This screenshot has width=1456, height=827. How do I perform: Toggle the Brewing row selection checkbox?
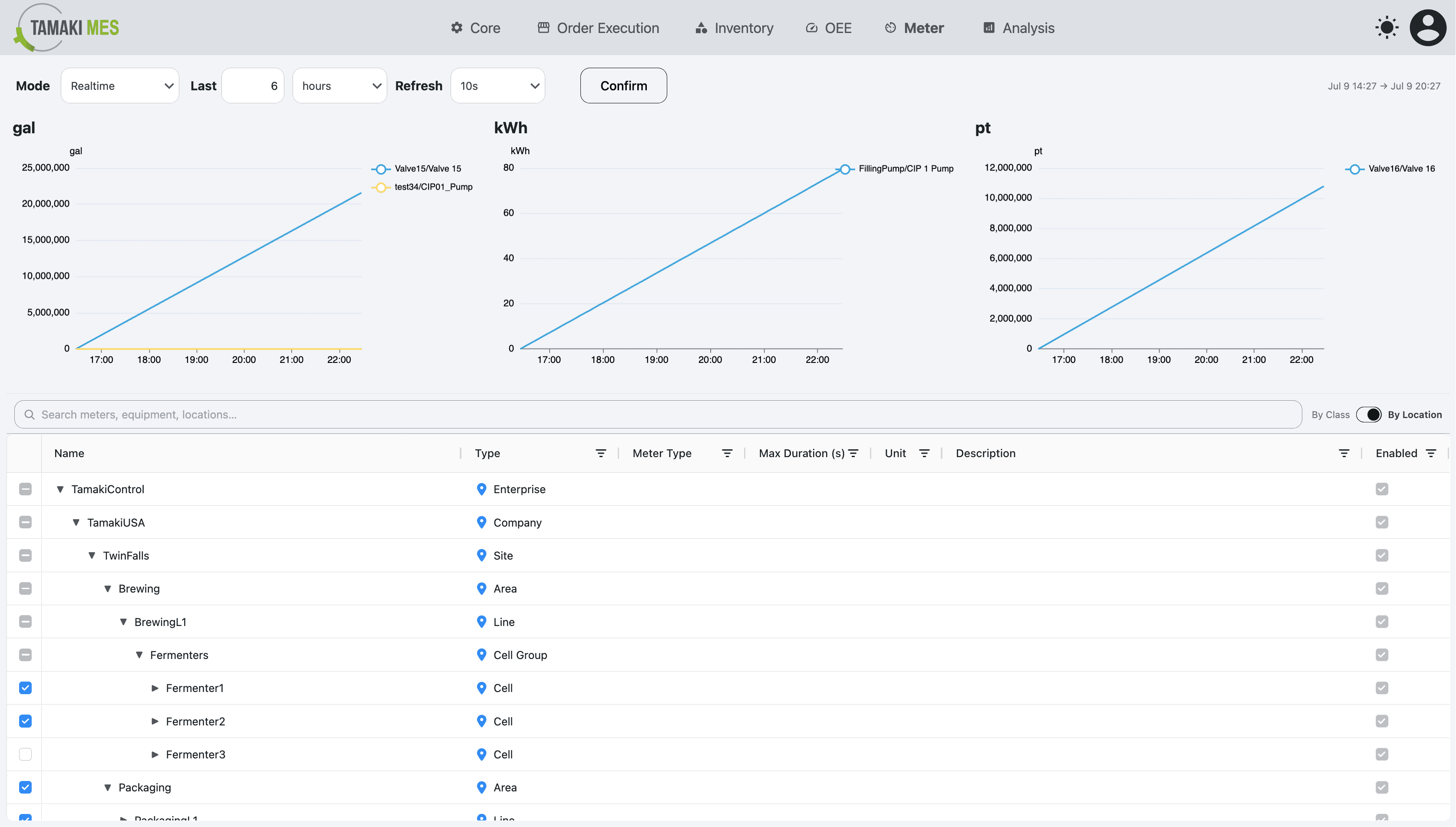click(x=25, y=588)
